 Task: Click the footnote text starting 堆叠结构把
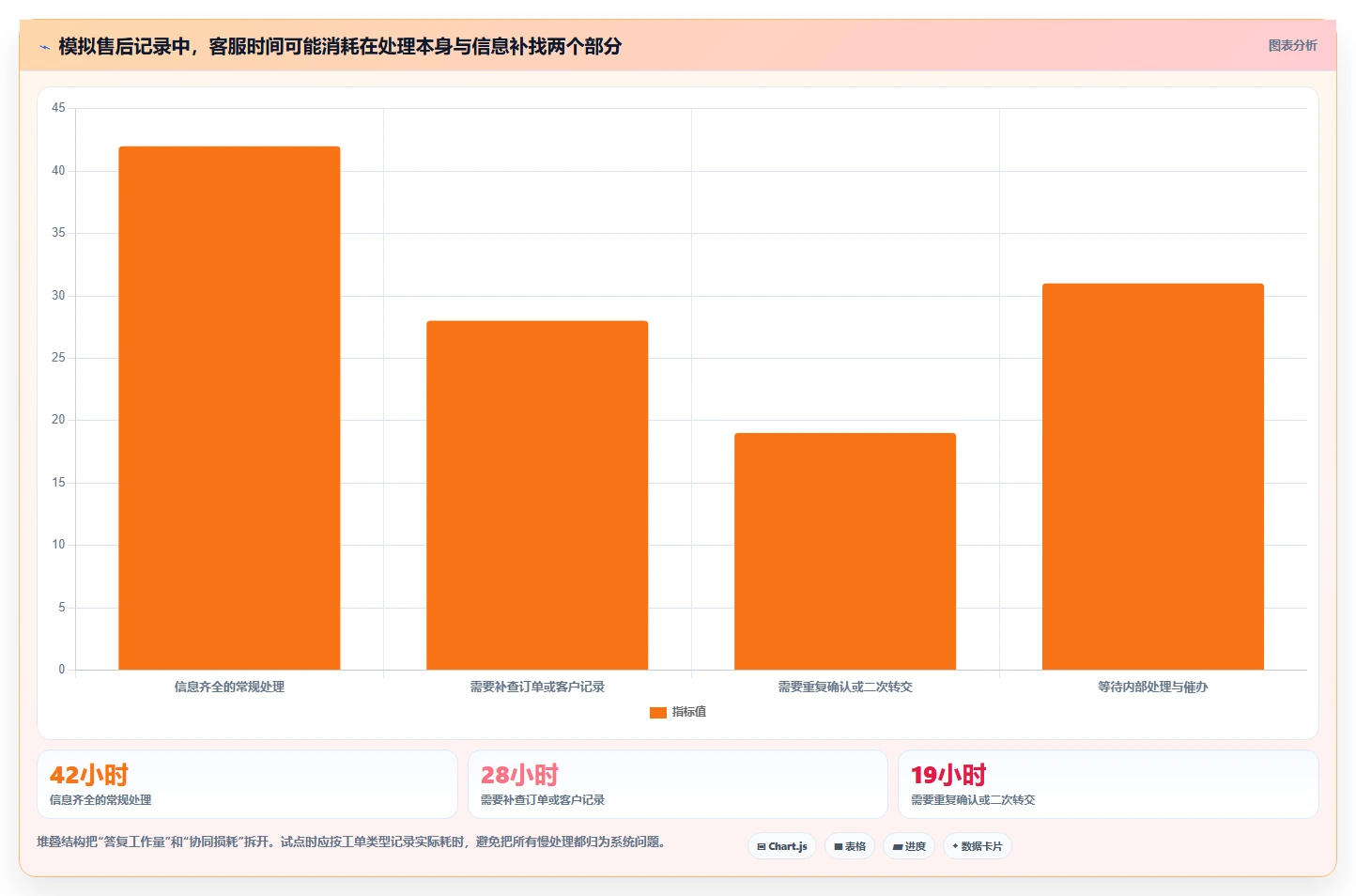coord(351,842)
